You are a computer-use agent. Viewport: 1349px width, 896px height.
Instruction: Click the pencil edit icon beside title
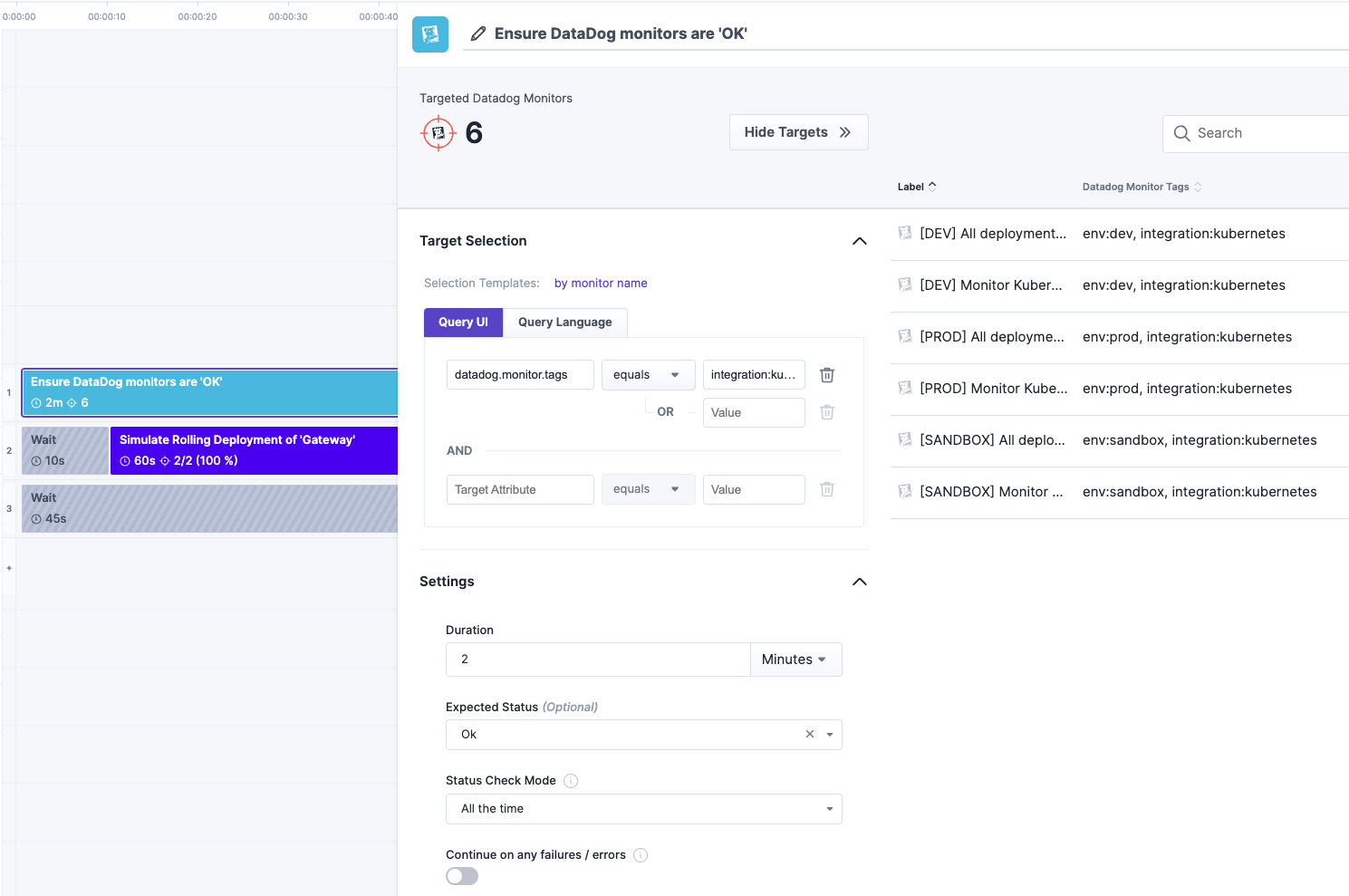[478, 34]
